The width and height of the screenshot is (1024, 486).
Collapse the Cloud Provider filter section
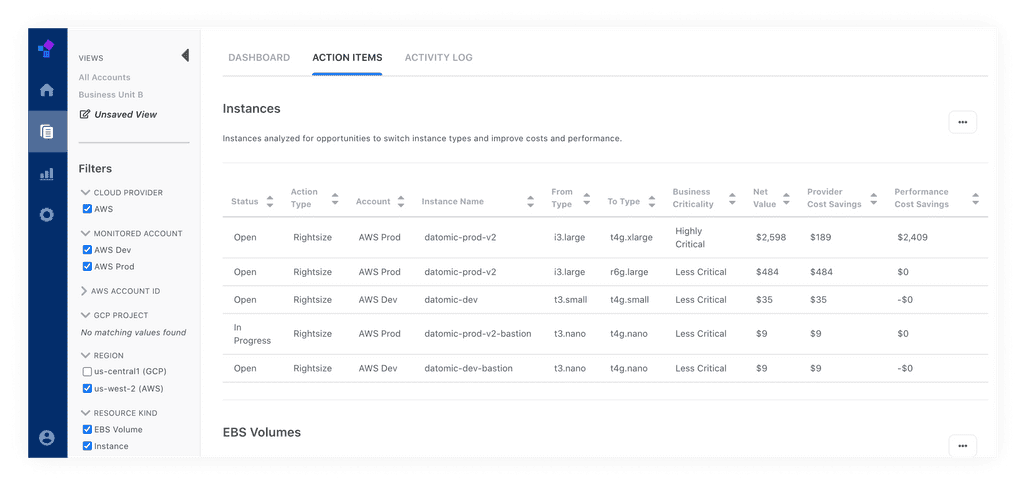(83, 192)
